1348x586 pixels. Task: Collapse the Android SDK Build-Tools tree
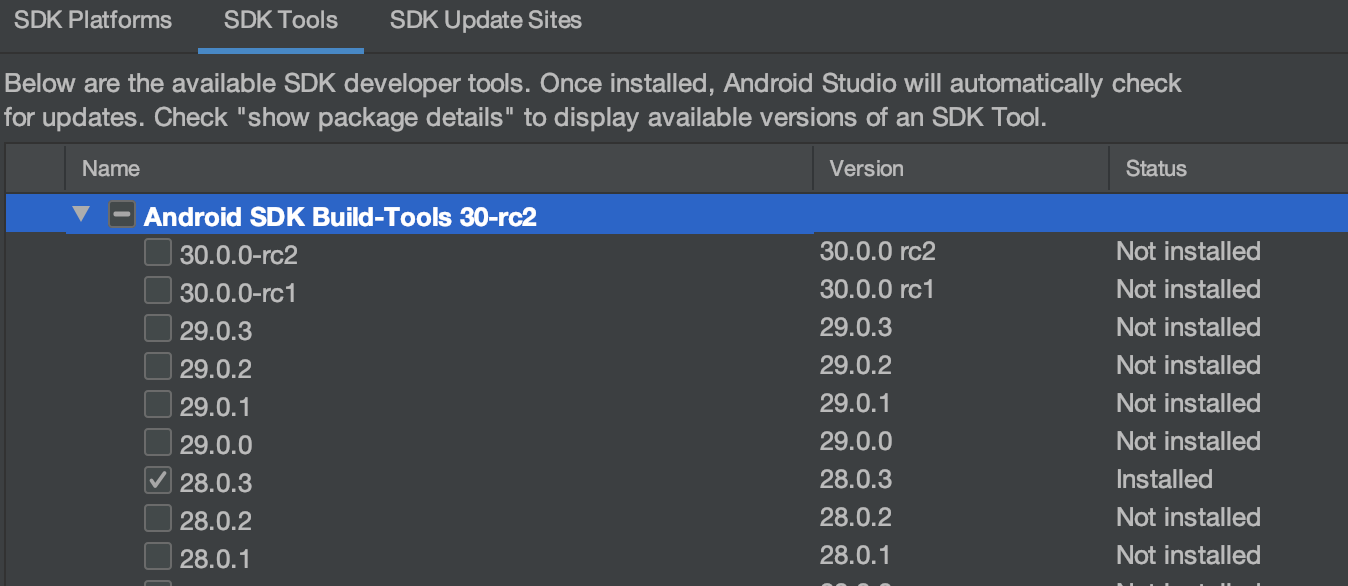[81, 215]
